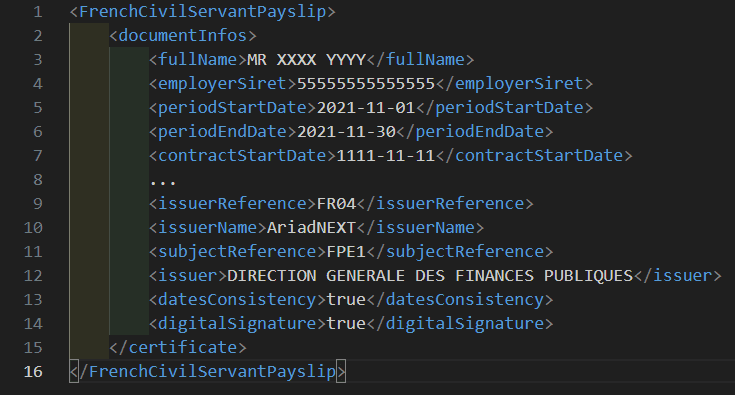Click the closing FrenchCivilServantPayslip tag on line 16
Screen dimensions: 735x395
click(x=208, y=372)
